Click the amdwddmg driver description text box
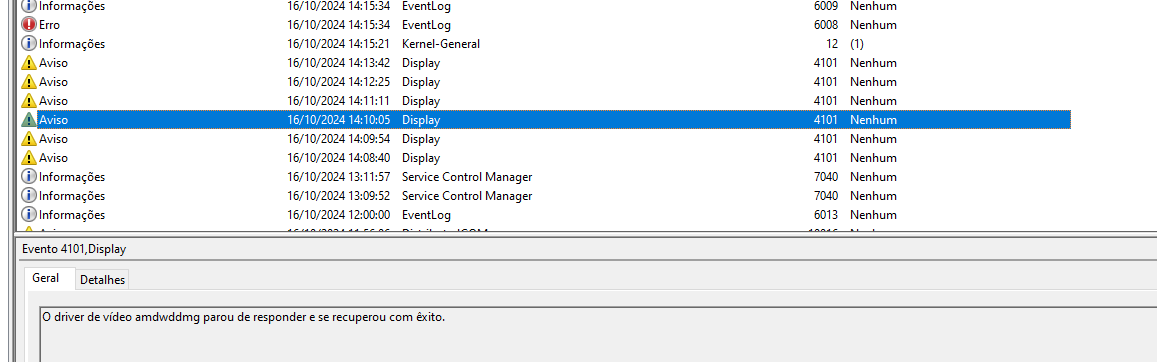 tap(598, 336)
